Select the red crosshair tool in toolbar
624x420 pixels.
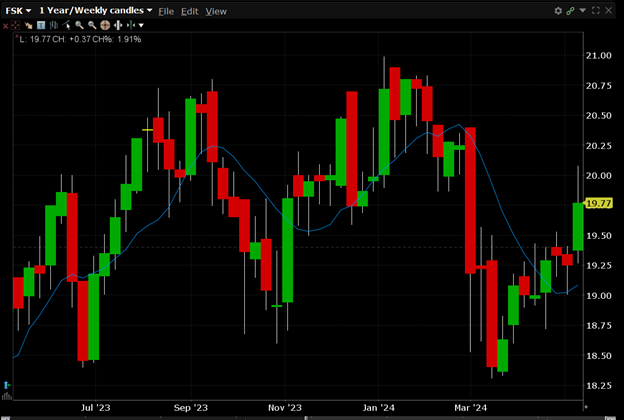point(16,25)
